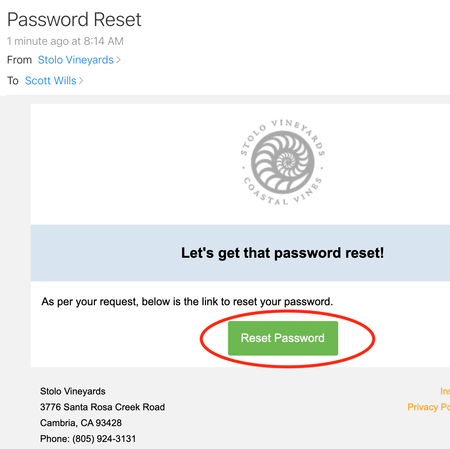Click the To label in header
The width and height of the screenshot is (450, 449).
tap(13, 81)
